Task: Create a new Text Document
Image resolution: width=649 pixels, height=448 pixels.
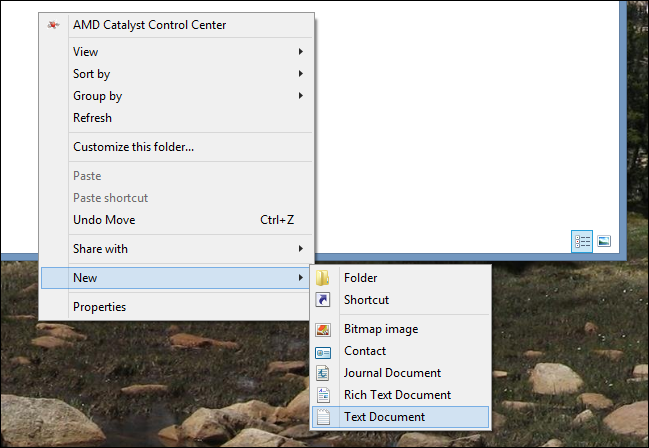Action: [x=384, y=417]
